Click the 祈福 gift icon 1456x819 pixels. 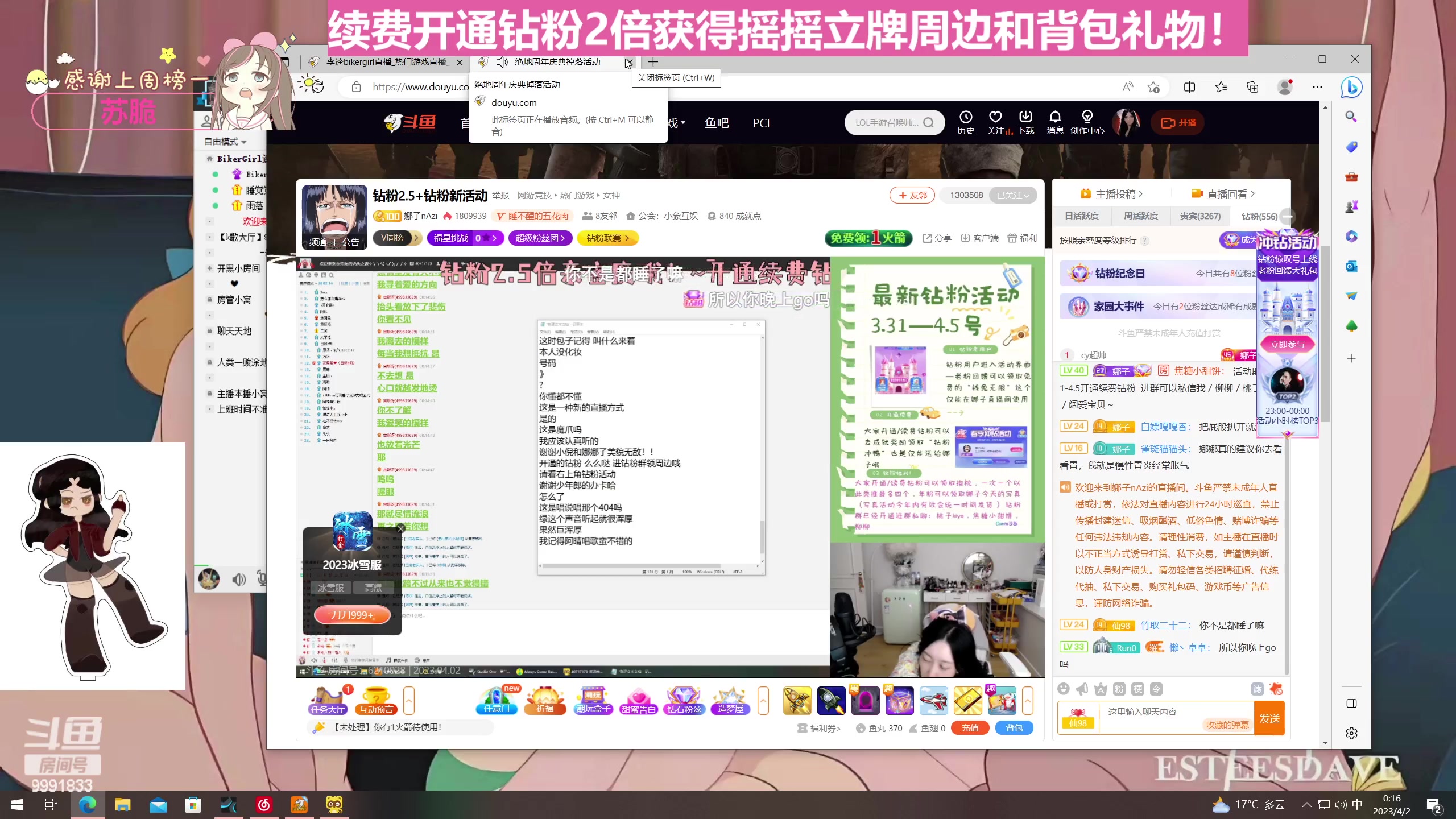(x=545, y=700)
